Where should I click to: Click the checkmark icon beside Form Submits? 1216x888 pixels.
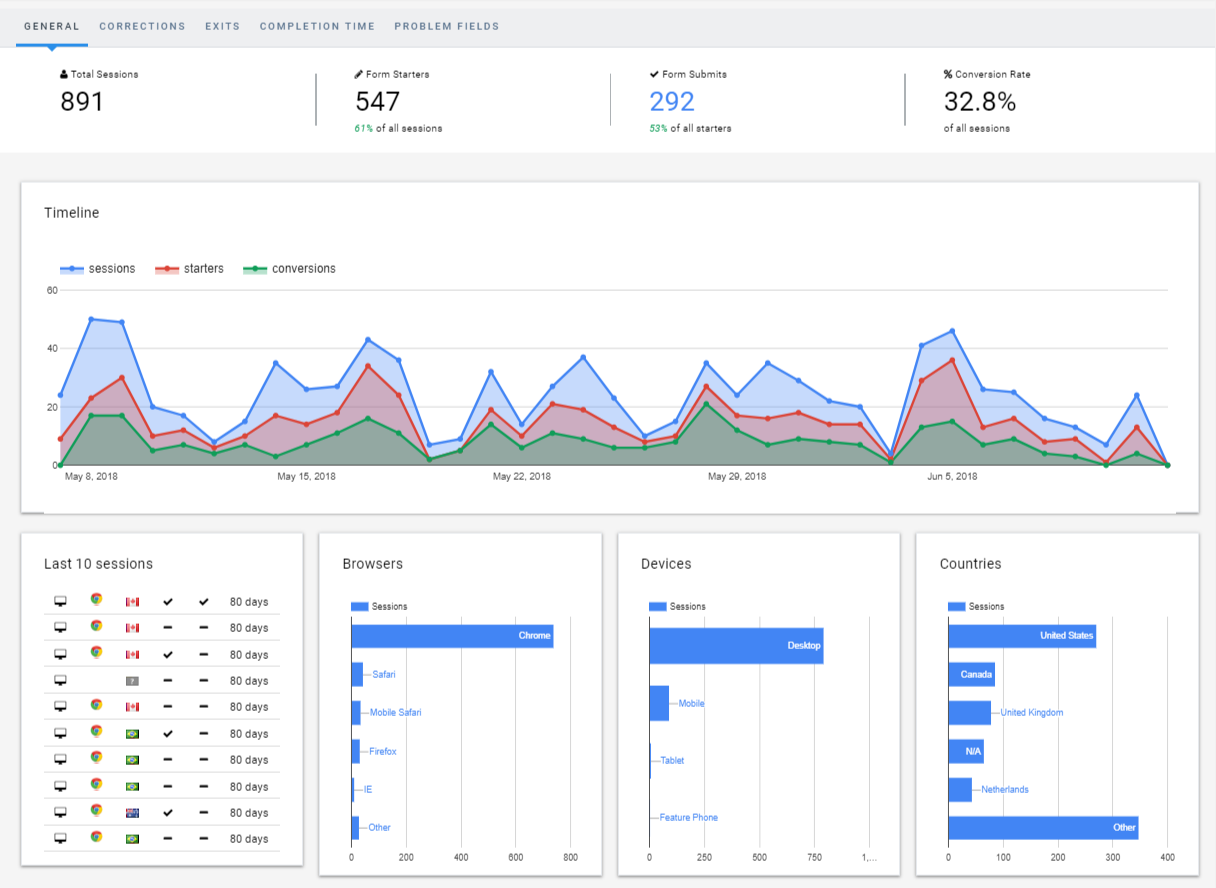point(654,75)
